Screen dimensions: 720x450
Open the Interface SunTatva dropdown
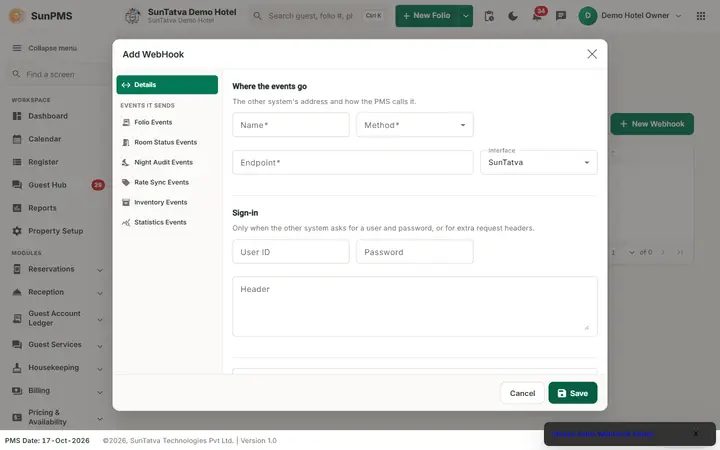click(x=539, y=162)
